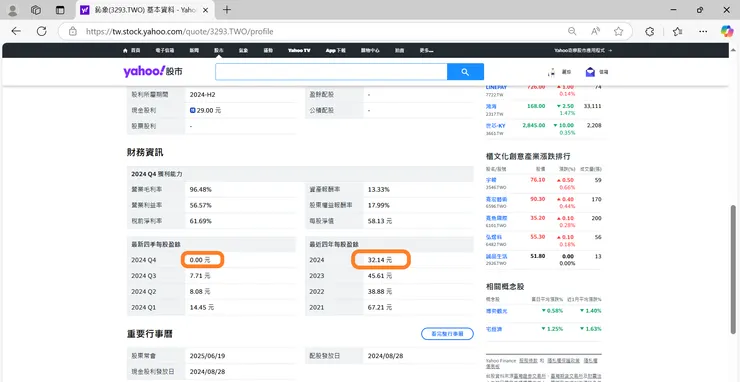Open 世芯-KY stock link

[495, 126]
